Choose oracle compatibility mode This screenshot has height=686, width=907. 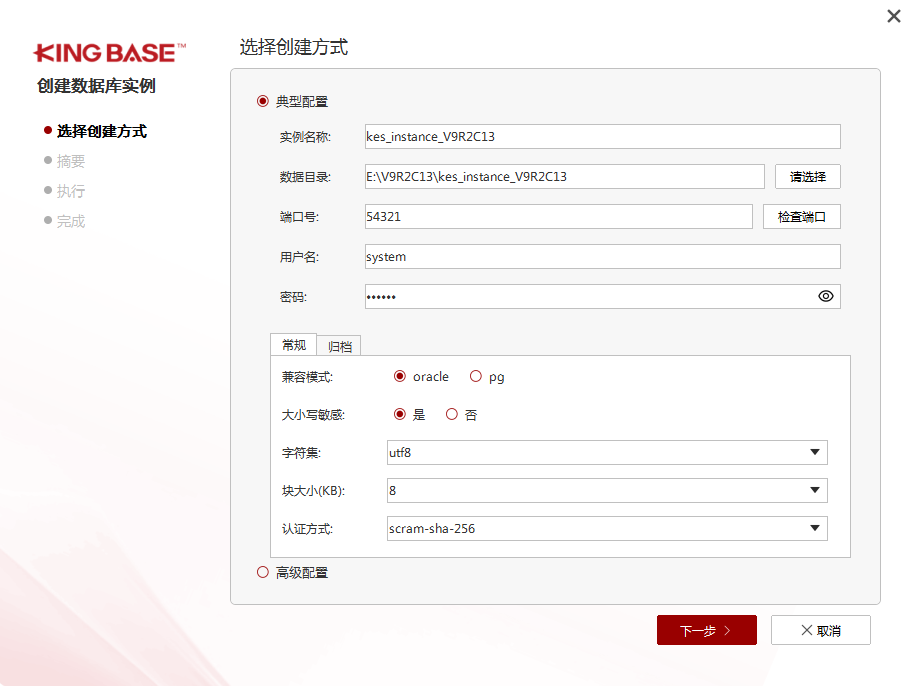[x=400, y=377]
